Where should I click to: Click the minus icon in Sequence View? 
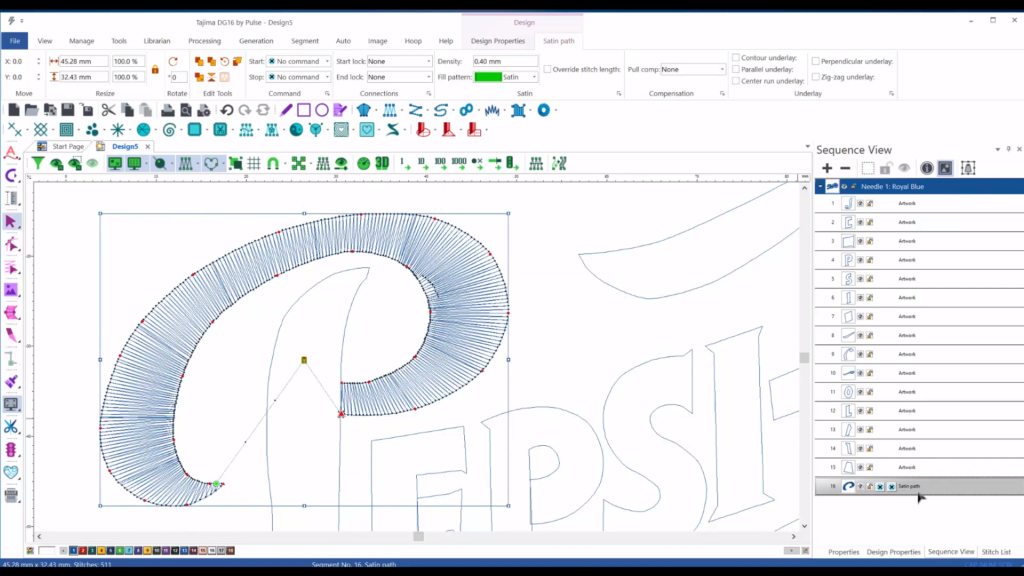[x=845, y=168]
